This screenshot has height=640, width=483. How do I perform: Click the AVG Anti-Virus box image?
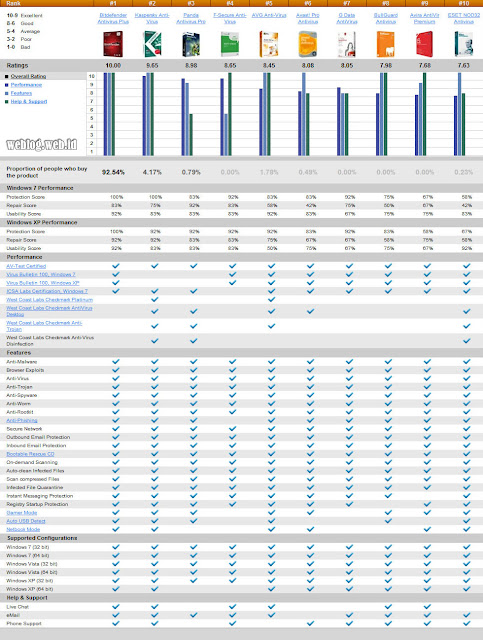[269, 44]
